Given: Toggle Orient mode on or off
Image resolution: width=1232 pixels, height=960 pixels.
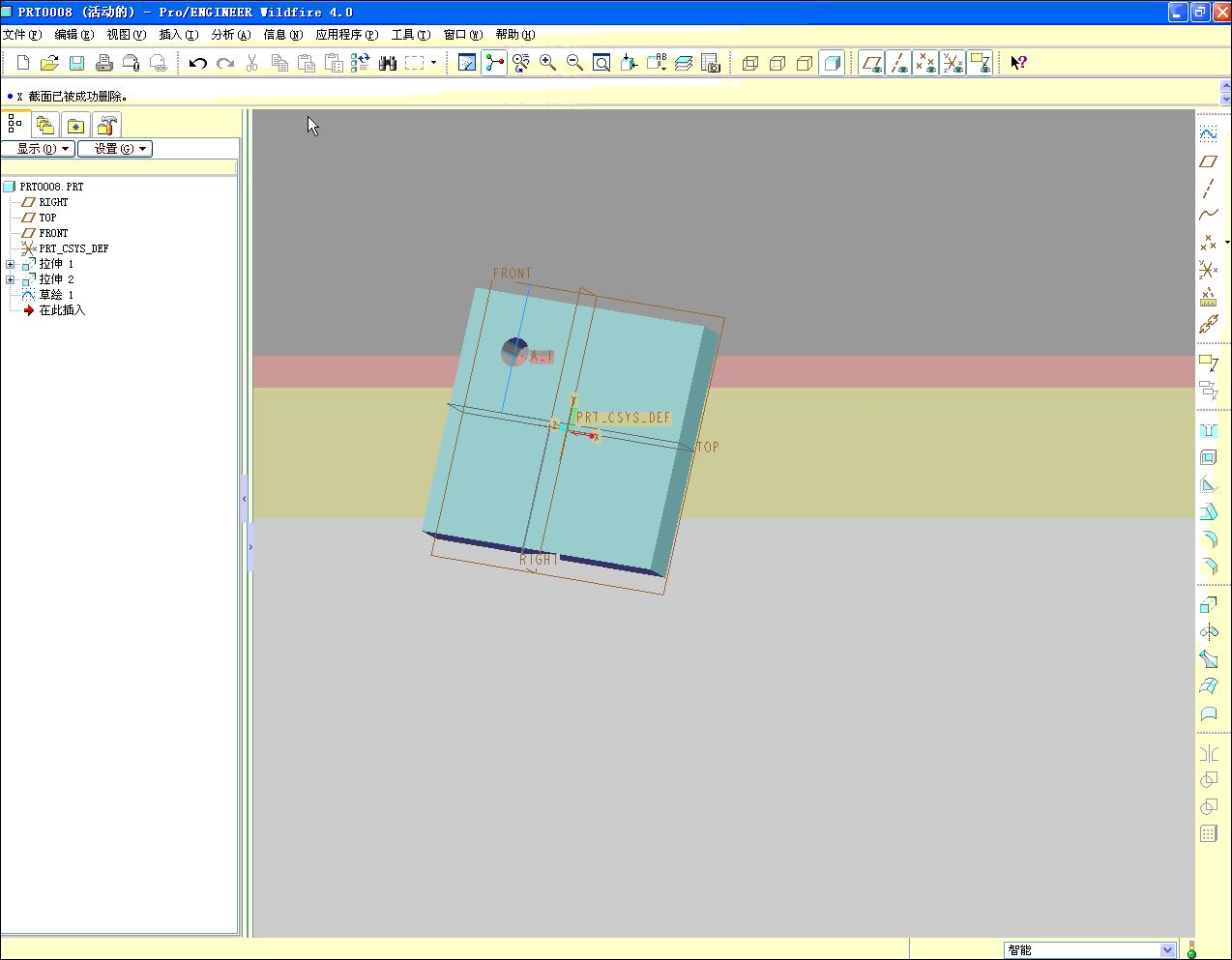Looking at the screenshot, I should coord(521,63).
